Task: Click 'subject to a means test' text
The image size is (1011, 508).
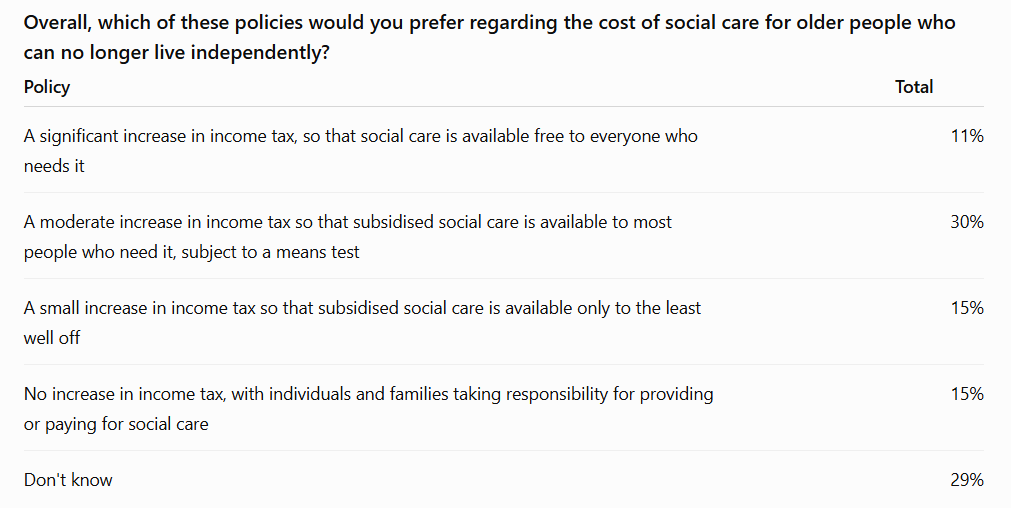Action: coord(270,252)
